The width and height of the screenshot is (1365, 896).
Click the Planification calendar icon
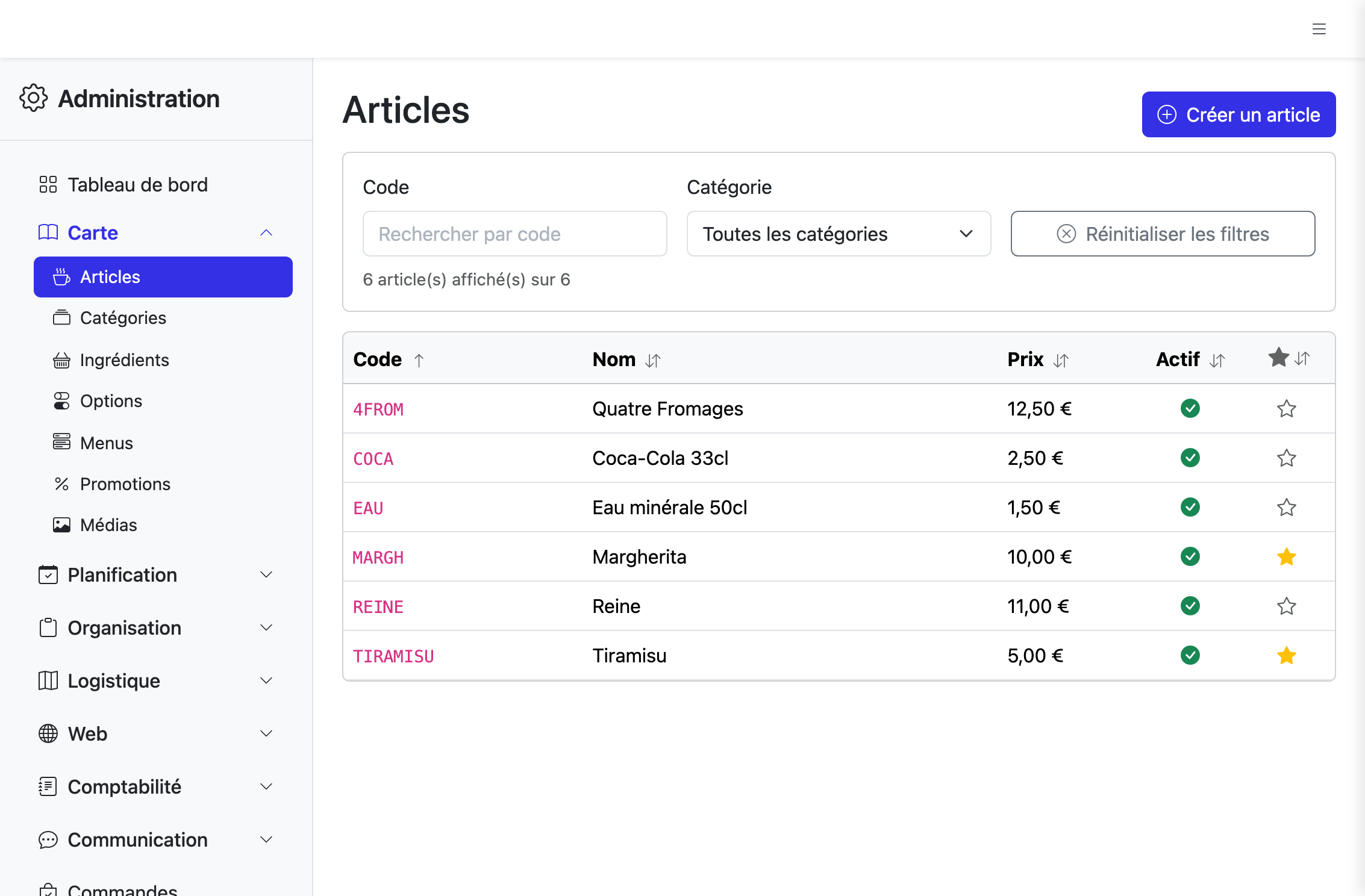click(x=48, y=574)
